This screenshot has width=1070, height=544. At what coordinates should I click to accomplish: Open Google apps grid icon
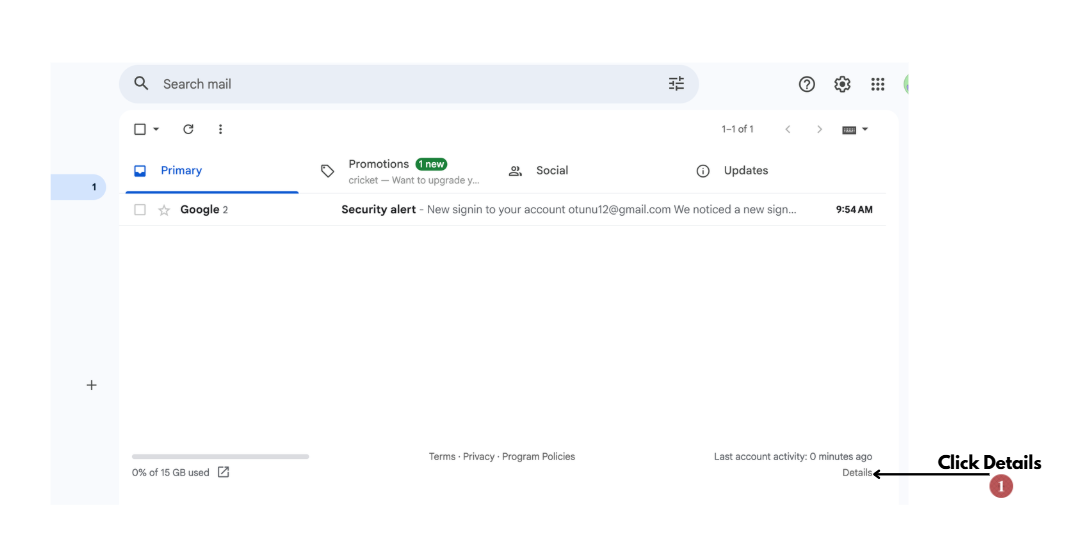pos(878,85)
